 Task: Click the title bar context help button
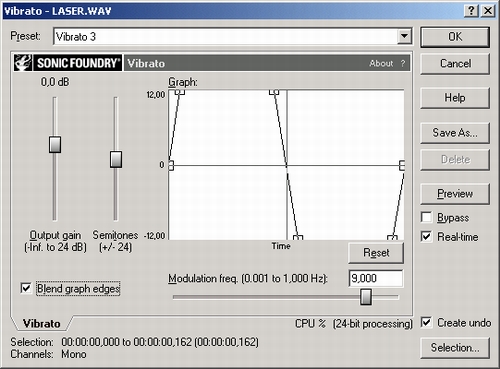[471, 11]
